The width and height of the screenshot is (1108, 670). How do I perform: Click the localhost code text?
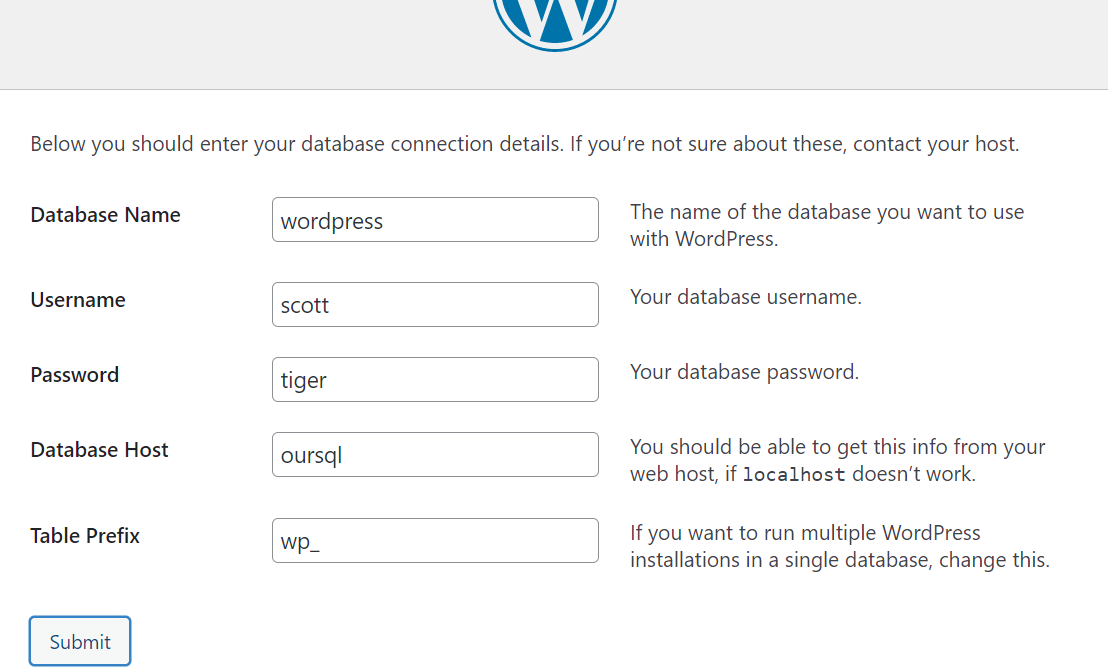coord(794,474)
